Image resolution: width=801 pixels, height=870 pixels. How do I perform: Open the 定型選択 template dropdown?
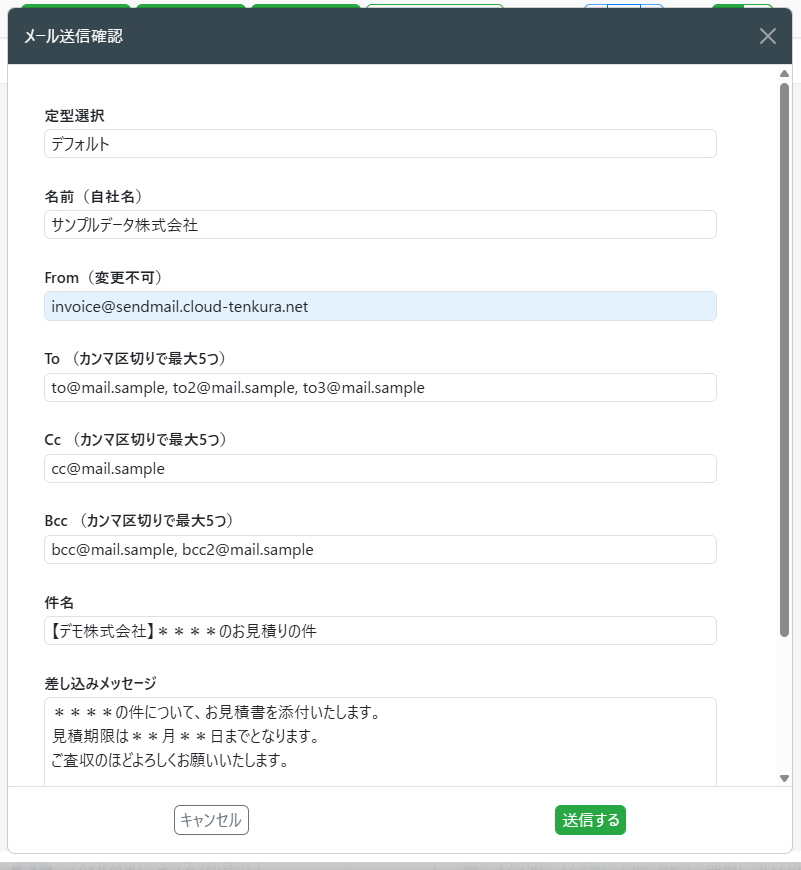click(380, 144)
